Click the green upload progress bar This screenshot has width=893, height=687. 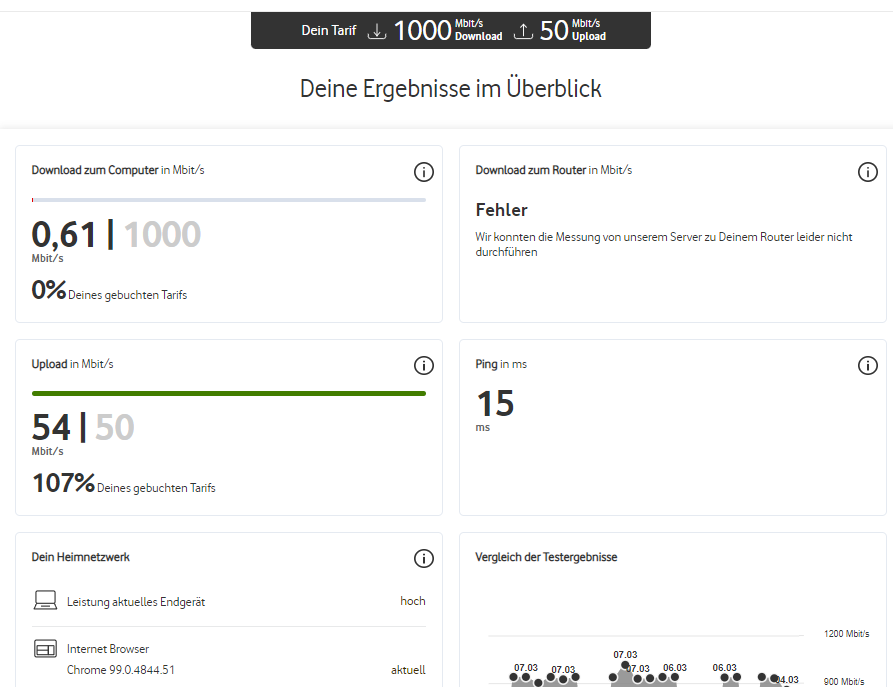(228, 394)
